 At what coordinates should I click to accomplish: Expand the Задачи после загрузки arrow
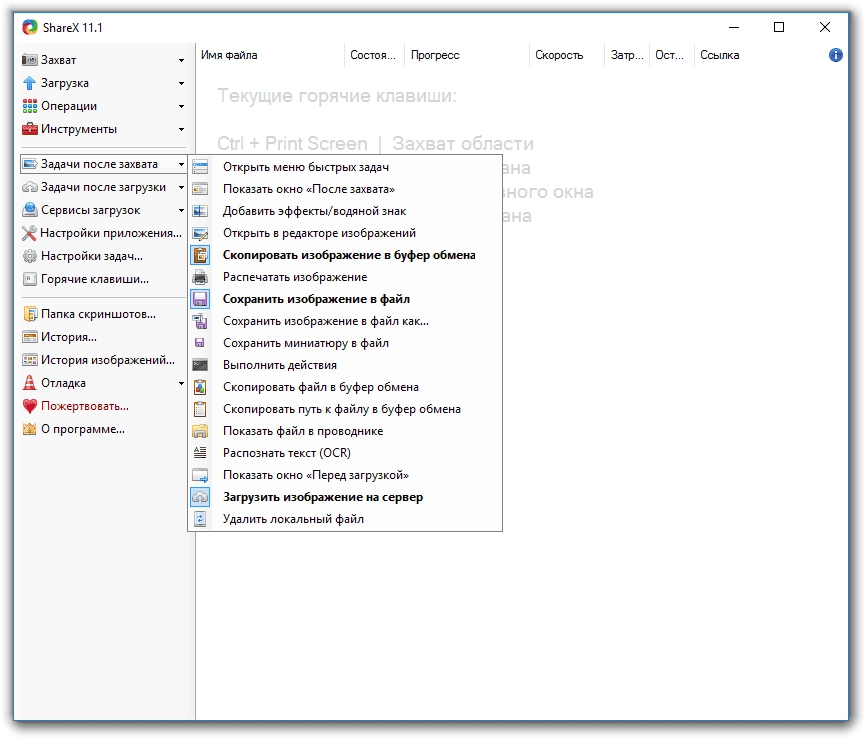(x=181, y=188)
